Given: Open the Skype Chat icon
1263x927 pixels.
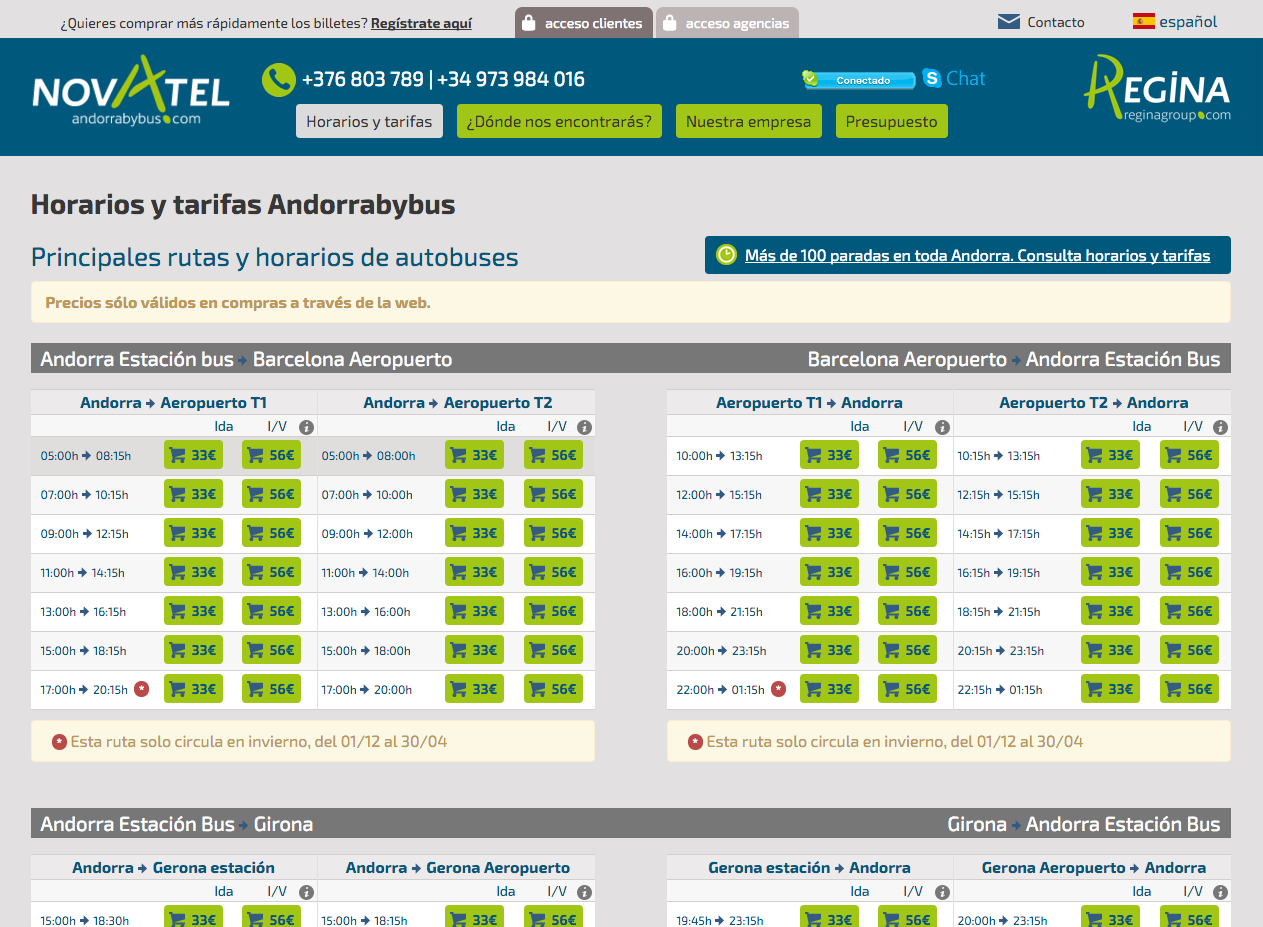Looking at the screenshot, I should click(x=932, y=78).
